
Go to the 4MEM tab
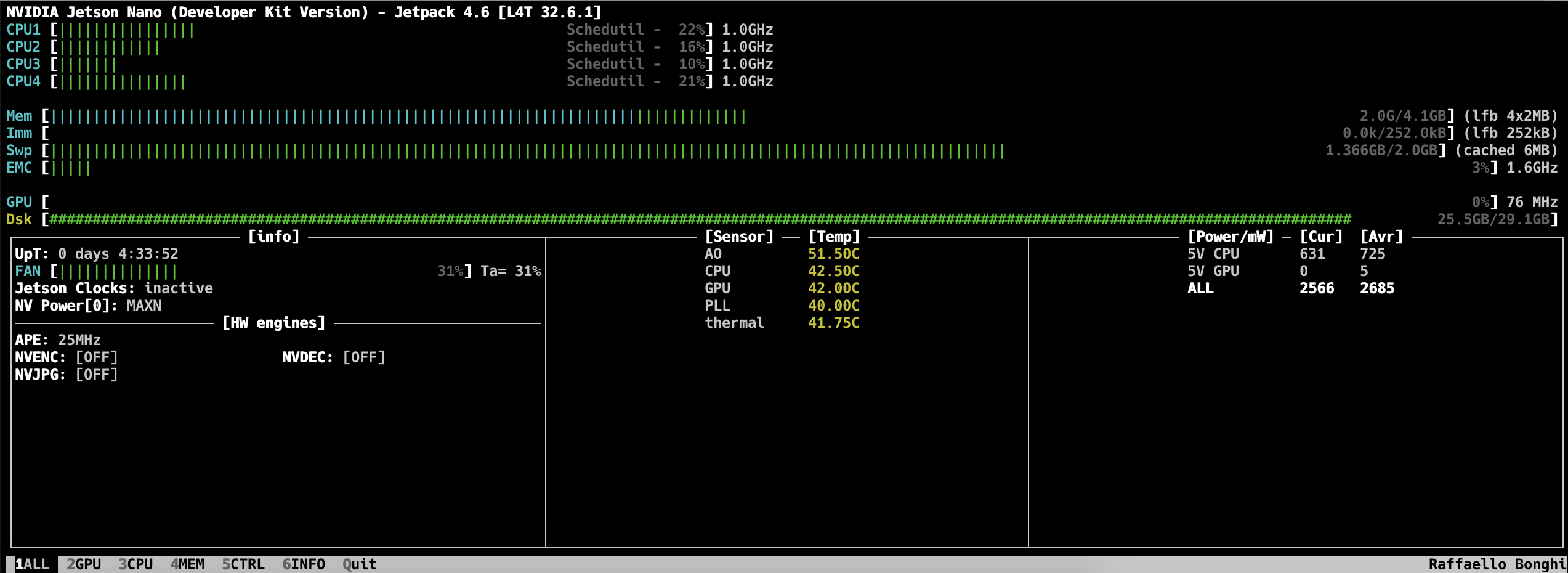(187, 564)
